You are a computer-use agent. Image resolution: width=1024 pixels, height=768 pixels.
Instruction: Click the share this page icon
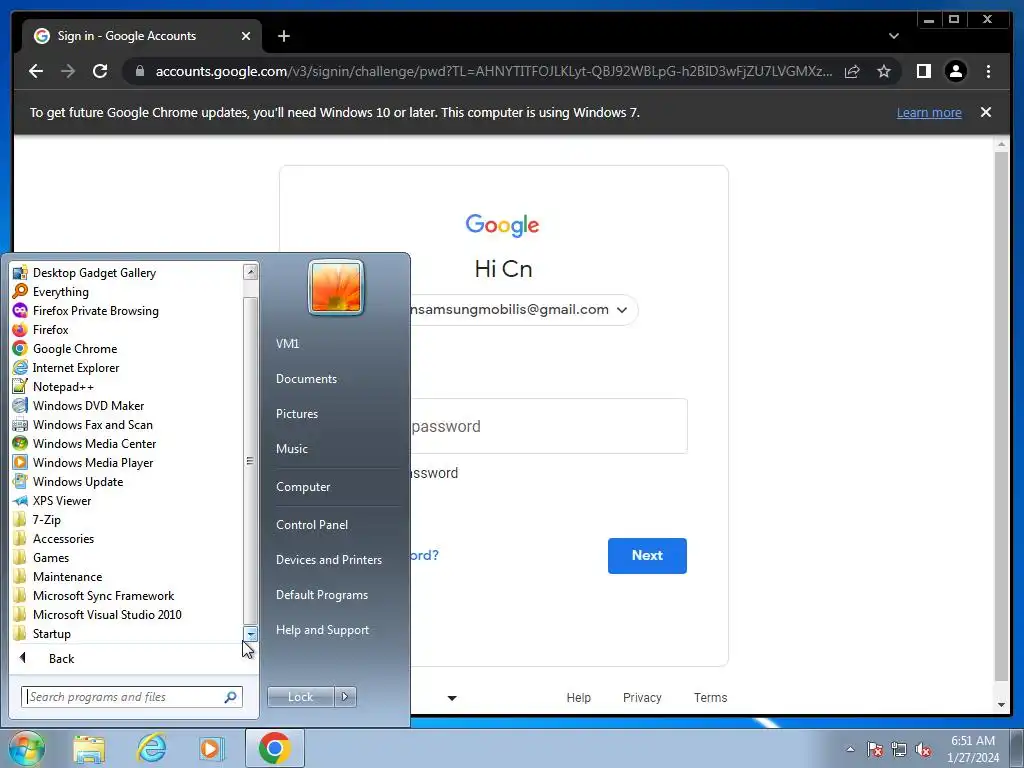(x=852, y=71)
